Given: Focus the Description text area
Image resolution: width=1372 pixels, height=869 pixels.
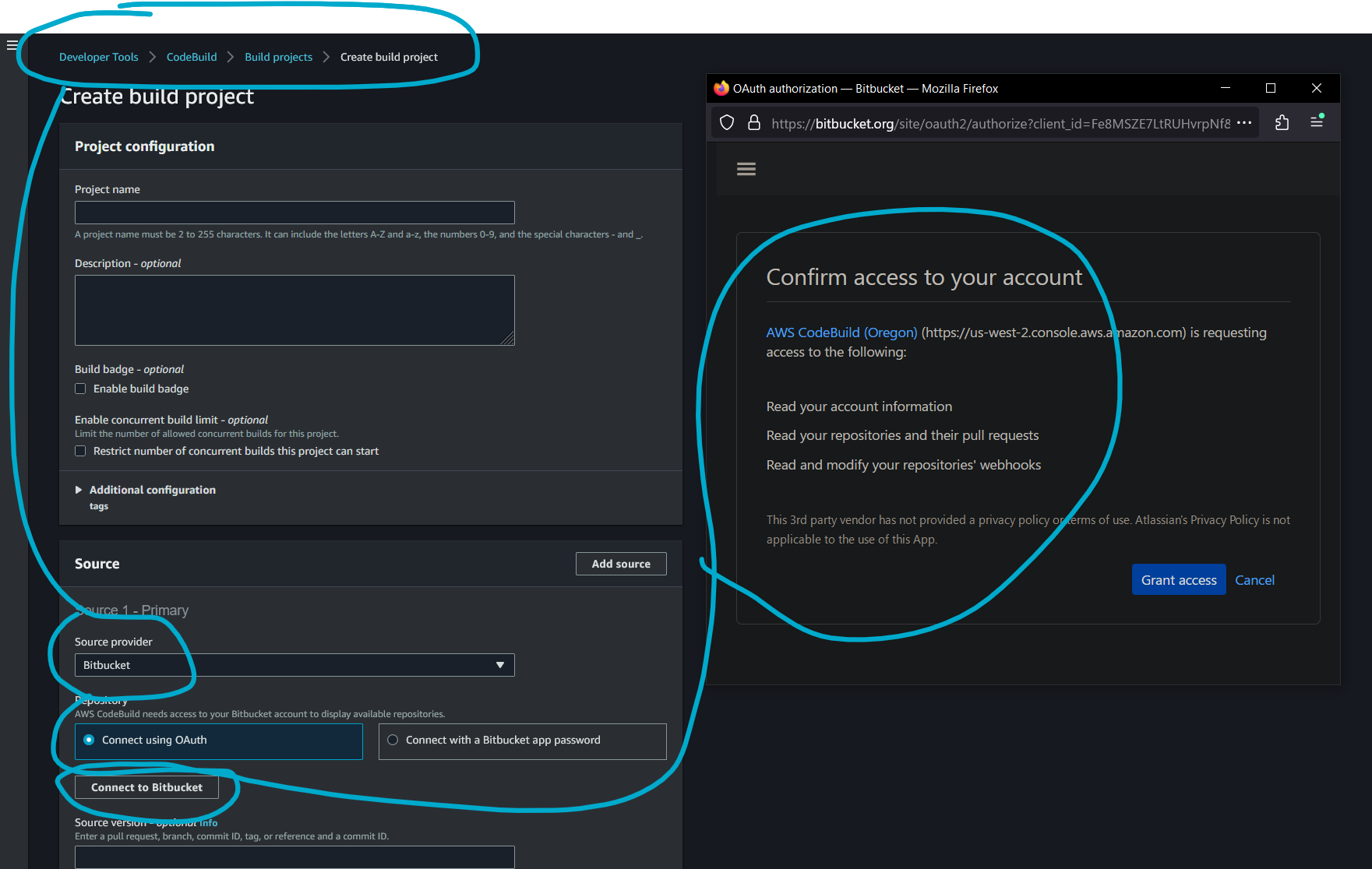Looking at the screenshot, I should click(295, 310).
